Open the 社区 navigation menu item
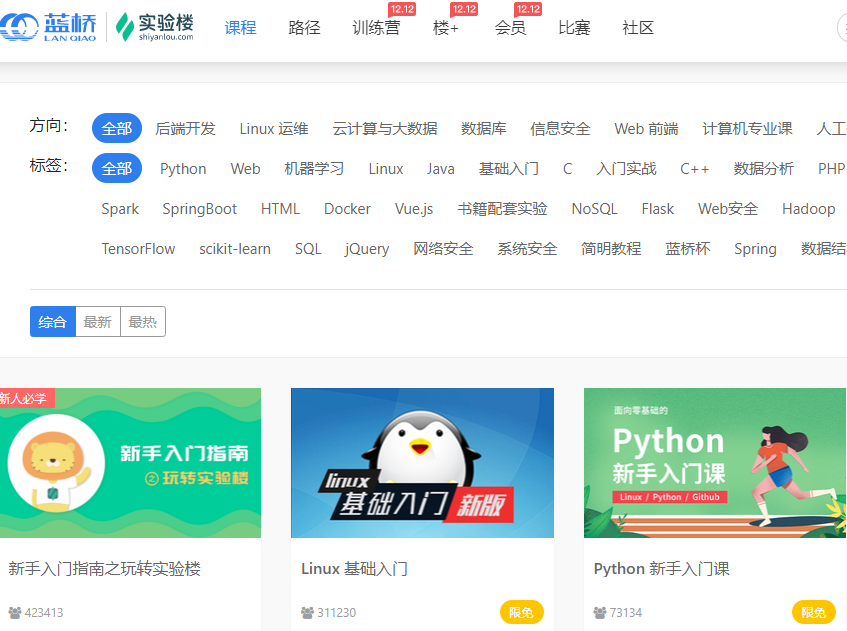 638,28
